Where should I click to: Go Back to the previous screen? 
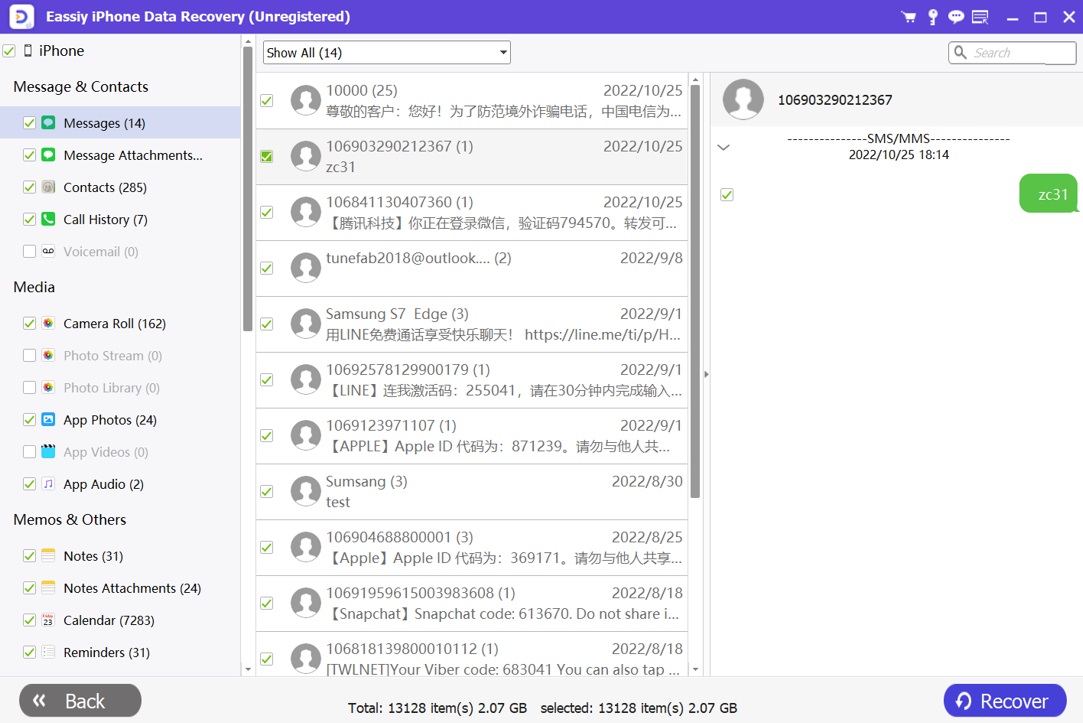coord(80,701)
